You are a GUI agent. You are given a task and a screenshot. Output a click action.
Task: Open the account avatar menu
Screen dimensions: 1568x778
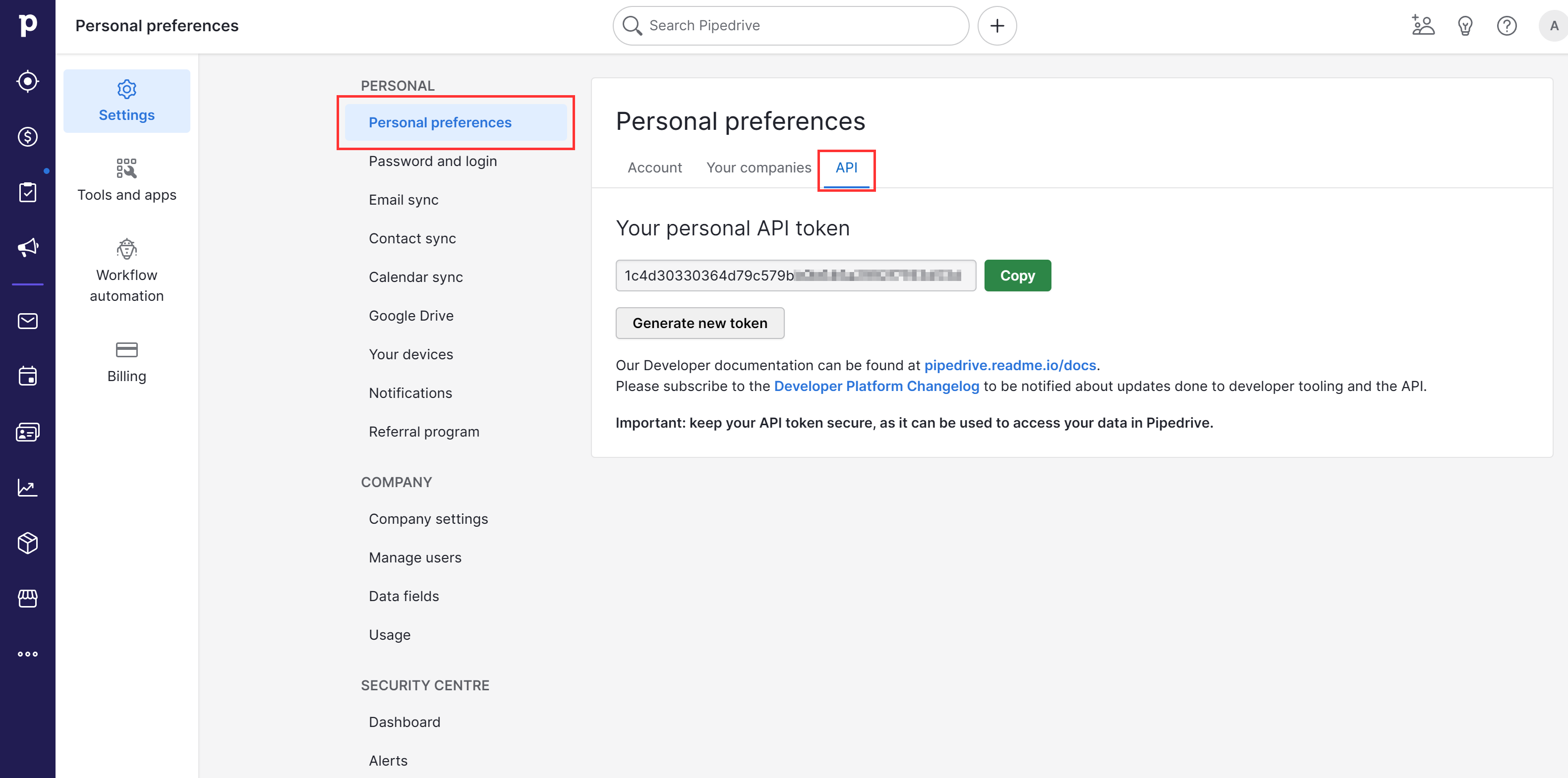pyautogui.click(x=1554, y=26)
